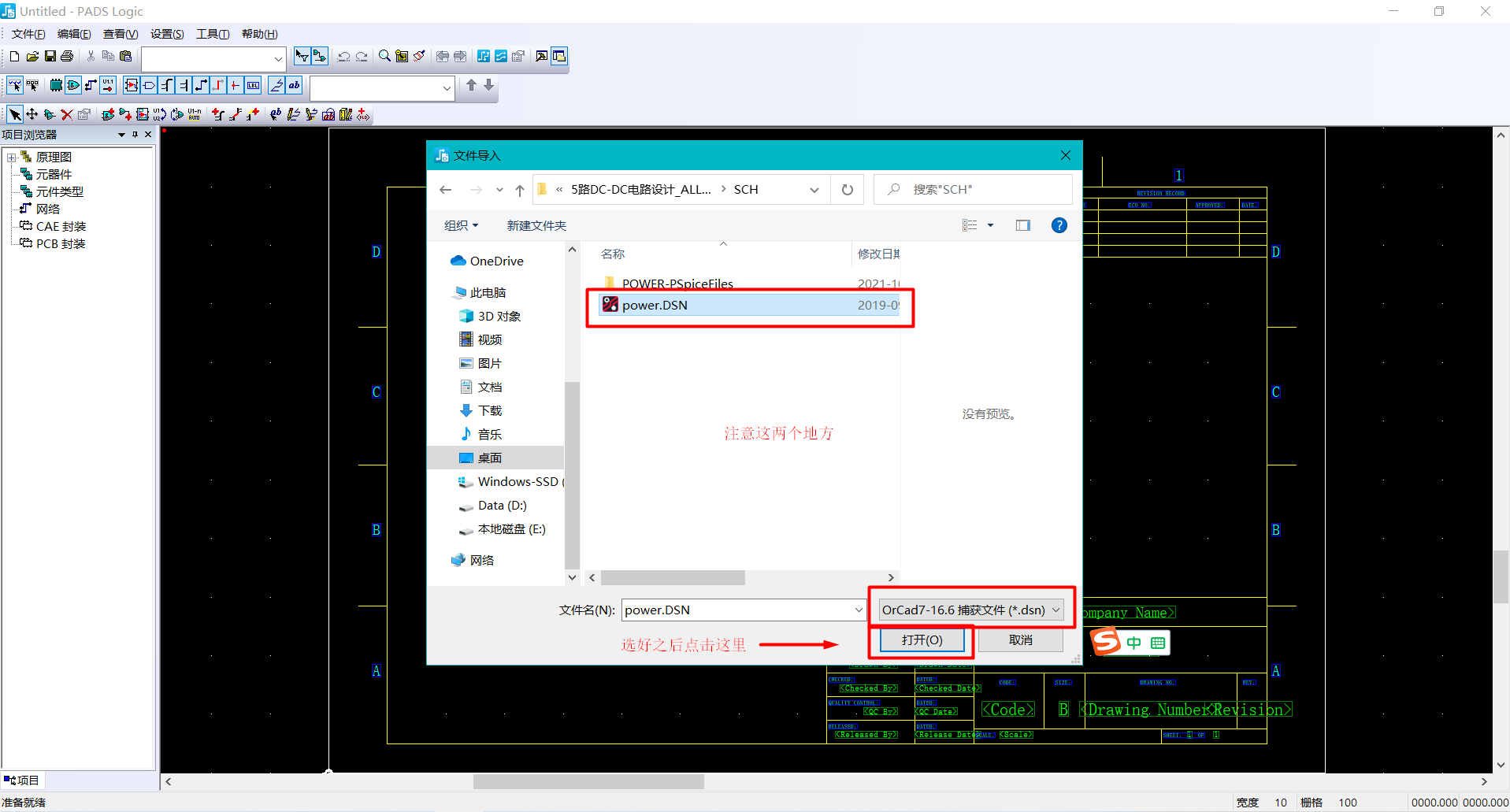Click the auto renumber U1-n icon
1510x812 pixels.
[195, 115]
